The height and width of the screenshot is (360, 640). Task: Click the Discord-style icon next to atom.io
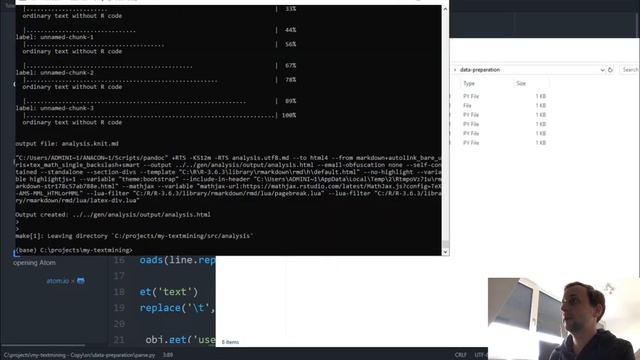80,281
